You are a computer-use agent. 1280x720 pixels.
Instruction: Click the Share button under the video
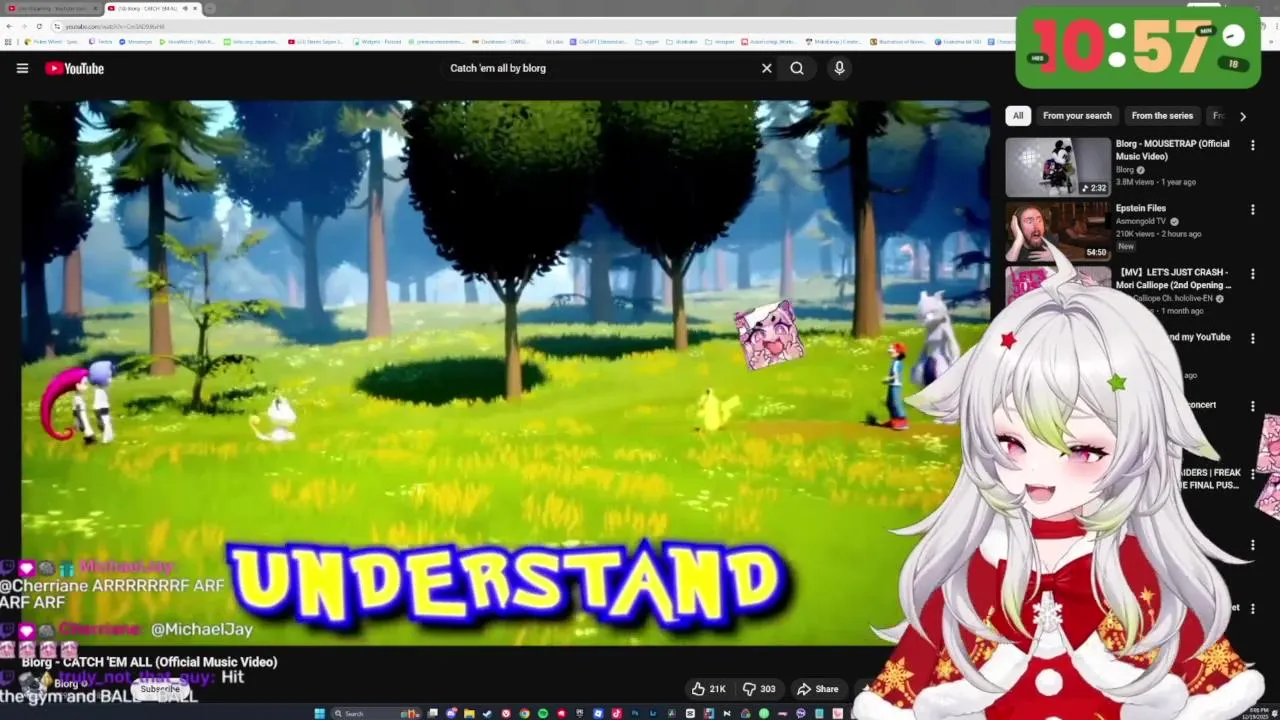click(x=817, y=689)
